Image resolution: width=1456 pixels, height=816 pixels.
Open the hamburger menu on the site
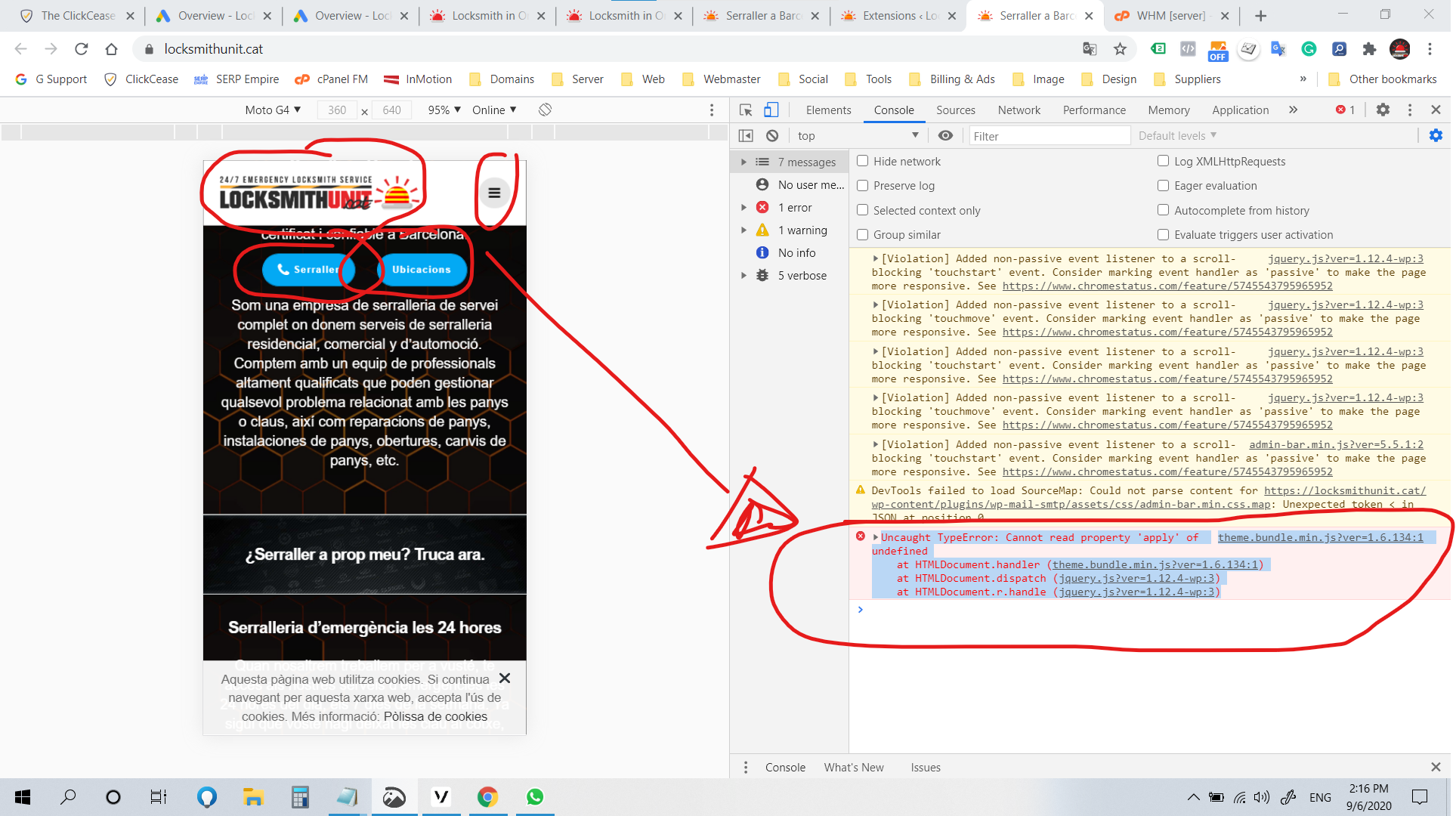494,193
